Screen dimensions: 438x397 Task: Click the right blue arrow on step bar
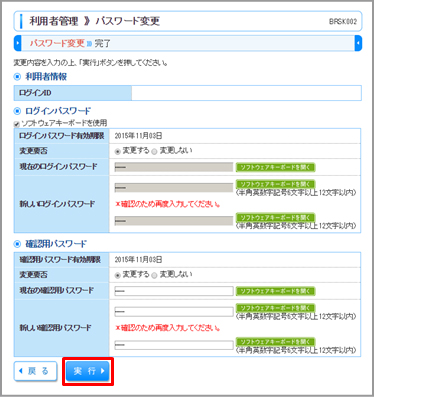click(358, 43)
